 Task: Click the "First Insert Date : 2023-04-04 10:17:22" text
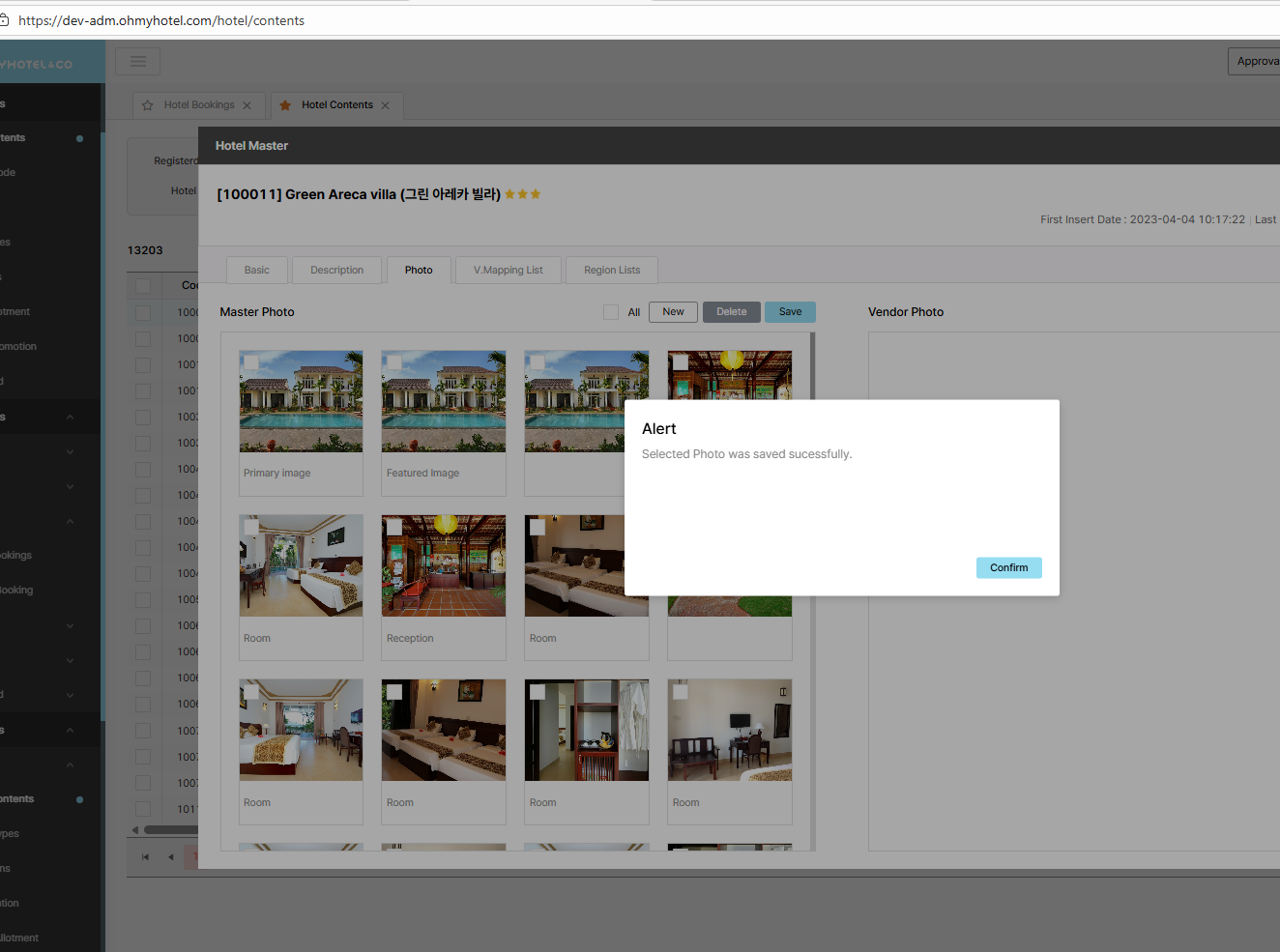[1143, 219]
